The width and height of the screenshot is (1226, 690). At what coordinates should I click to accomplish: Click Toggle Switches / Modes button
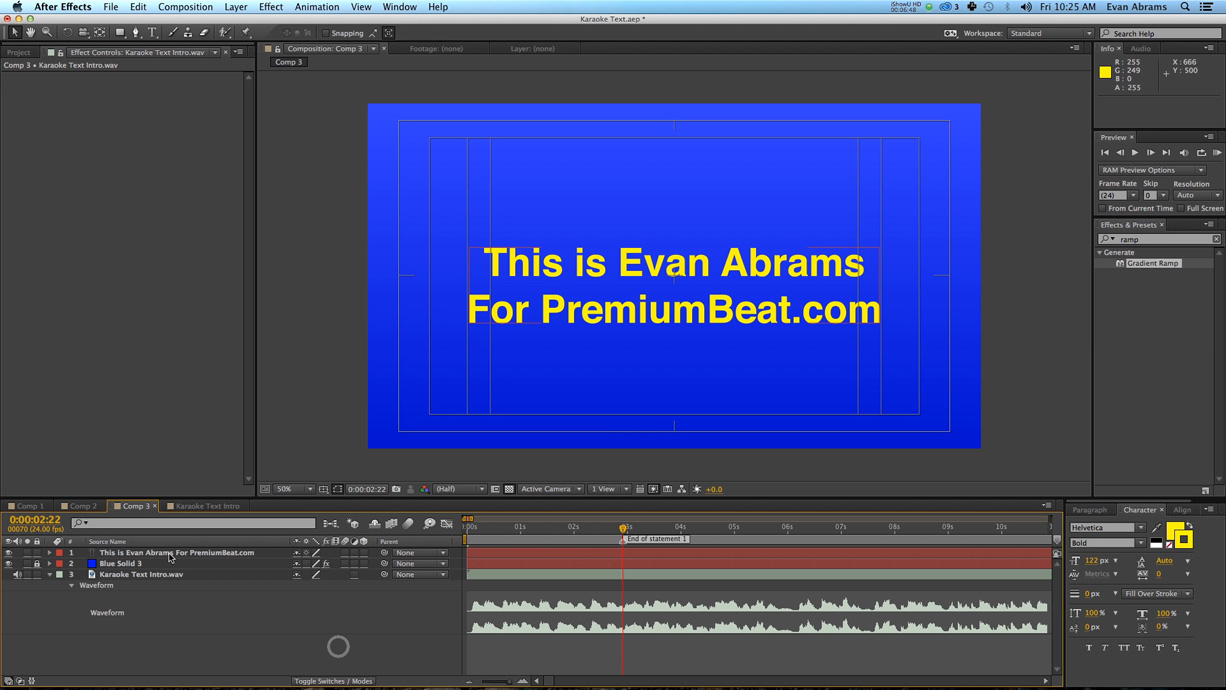coord(333,681)
